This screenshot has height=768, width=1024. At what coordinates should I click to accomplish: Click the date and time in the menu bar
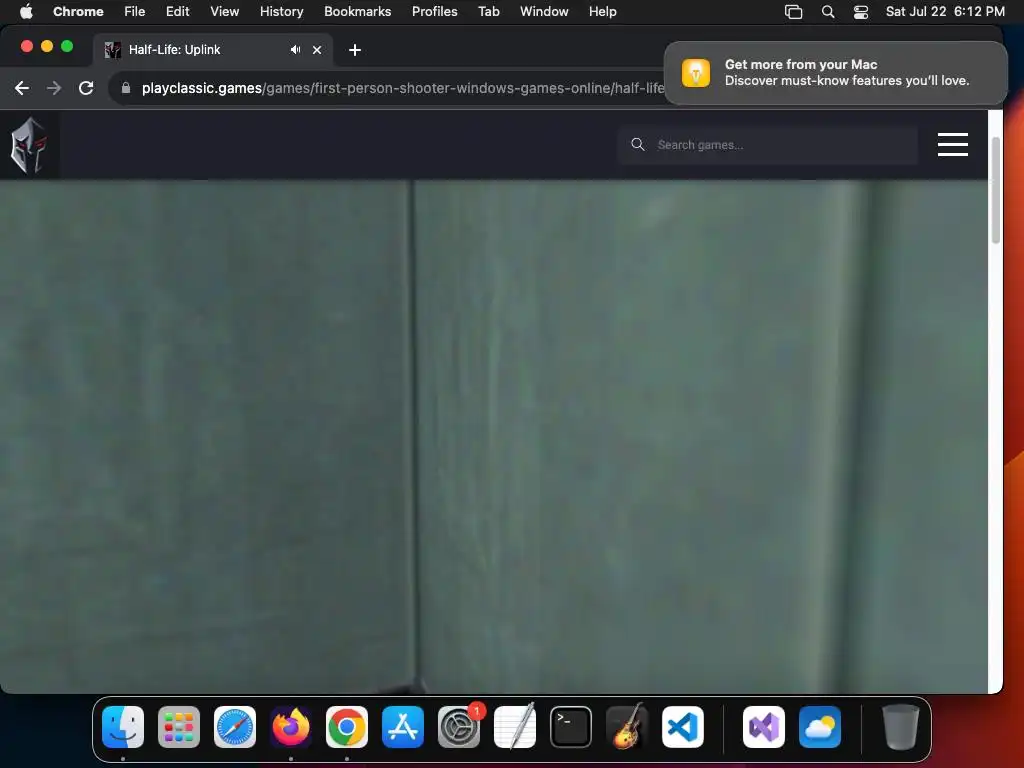944,11
